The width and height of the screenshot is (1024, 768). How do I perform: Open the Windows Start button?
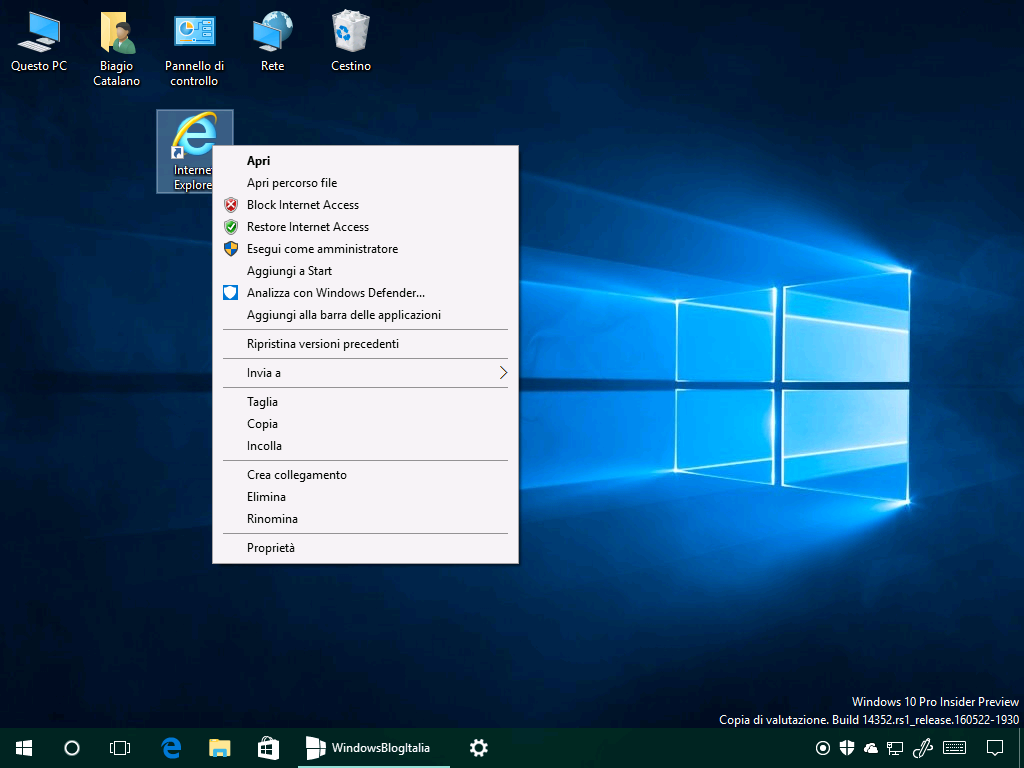(x=24, y=748)
